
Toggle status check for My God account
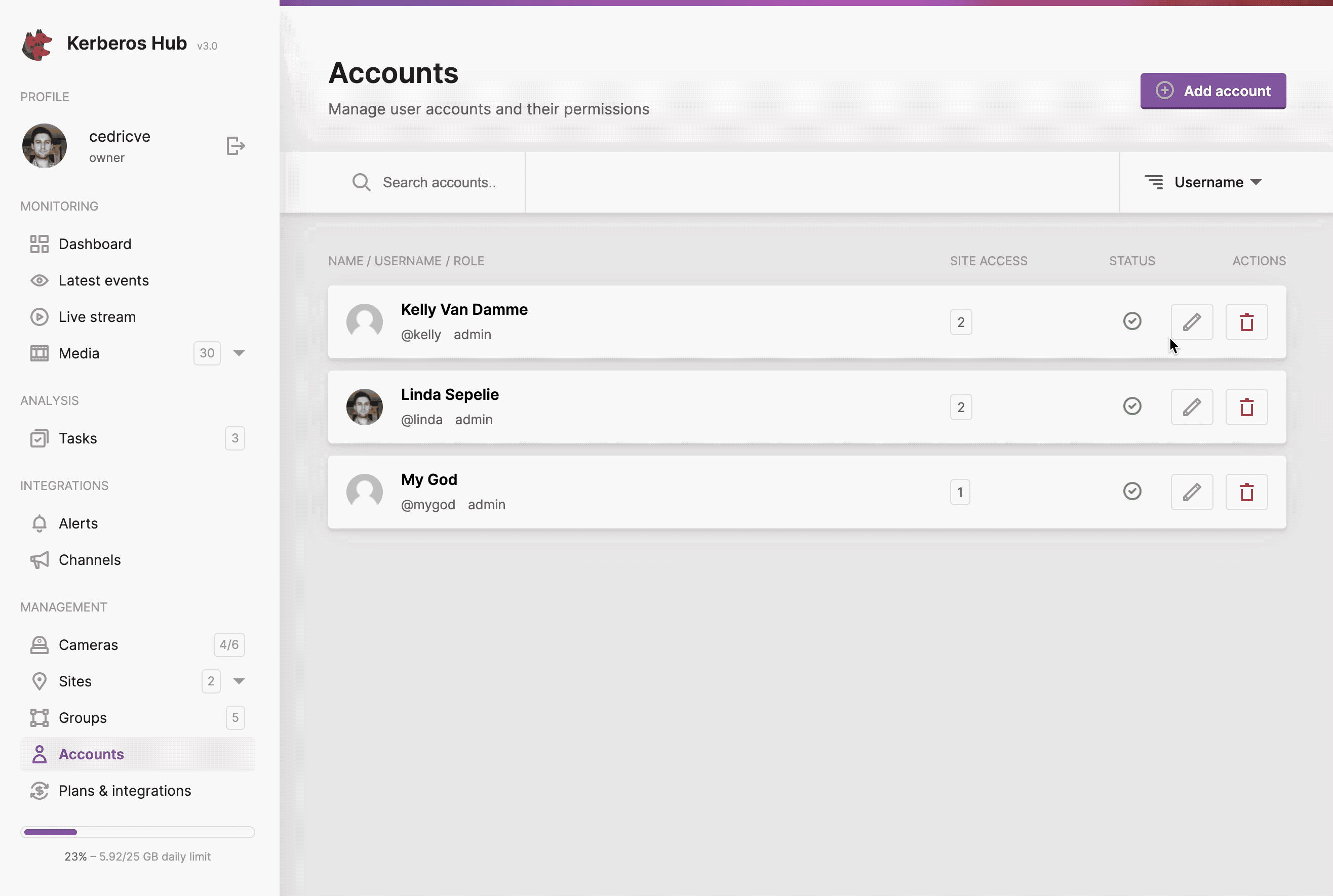tap(1132, 491)
